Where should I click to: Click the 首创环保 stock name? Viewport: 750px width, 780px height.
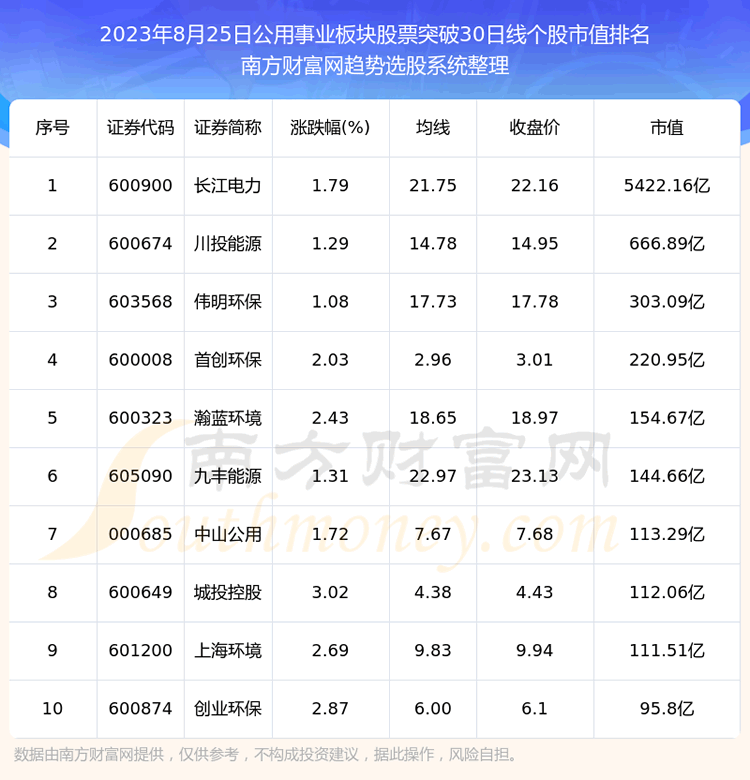tap(228, 360)
